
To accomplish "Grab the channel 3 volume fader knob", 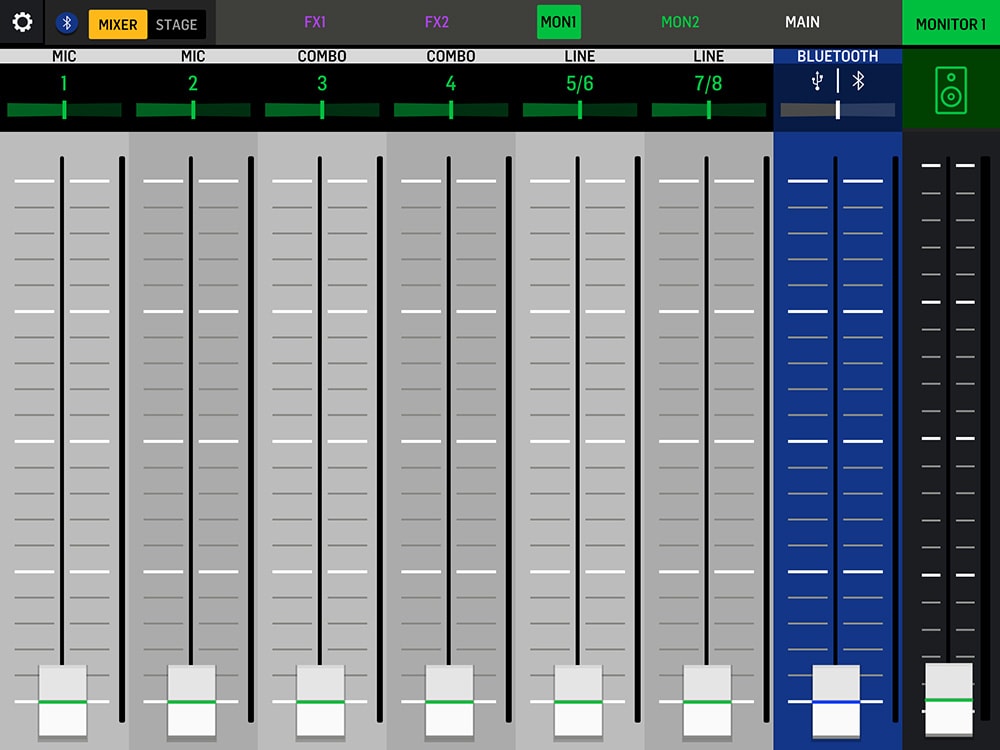I will coord(320,702).
